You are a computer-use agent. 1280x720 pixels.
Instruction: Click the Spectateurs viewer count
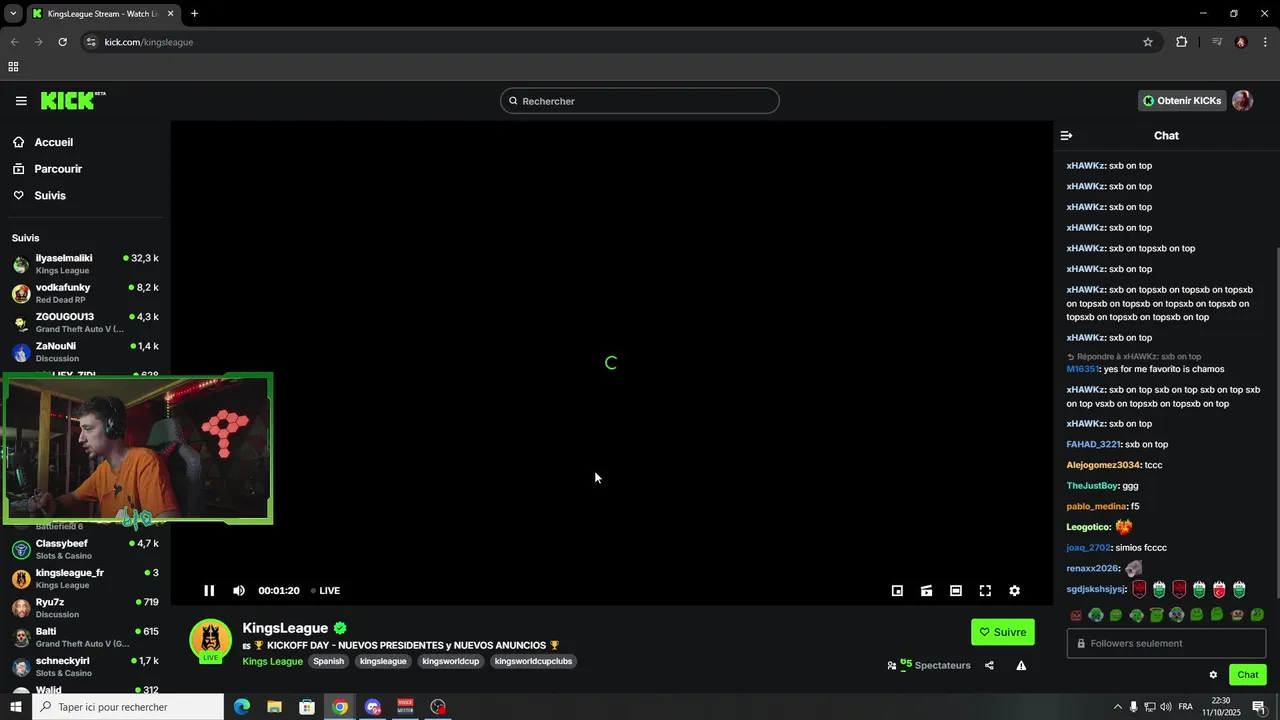(x=928, y=665)
